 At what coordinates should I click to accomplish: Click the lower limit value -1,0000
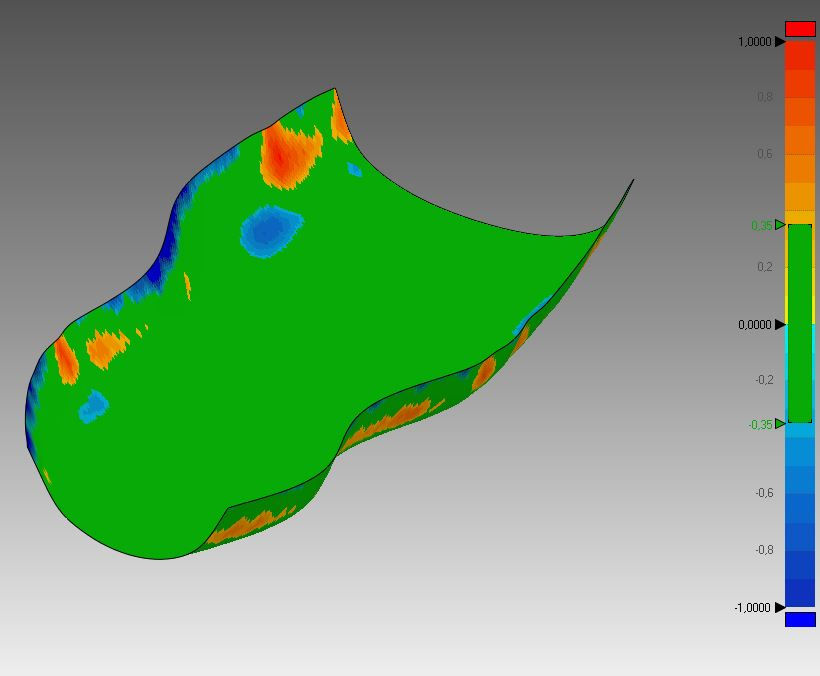(x=753, y=608)
